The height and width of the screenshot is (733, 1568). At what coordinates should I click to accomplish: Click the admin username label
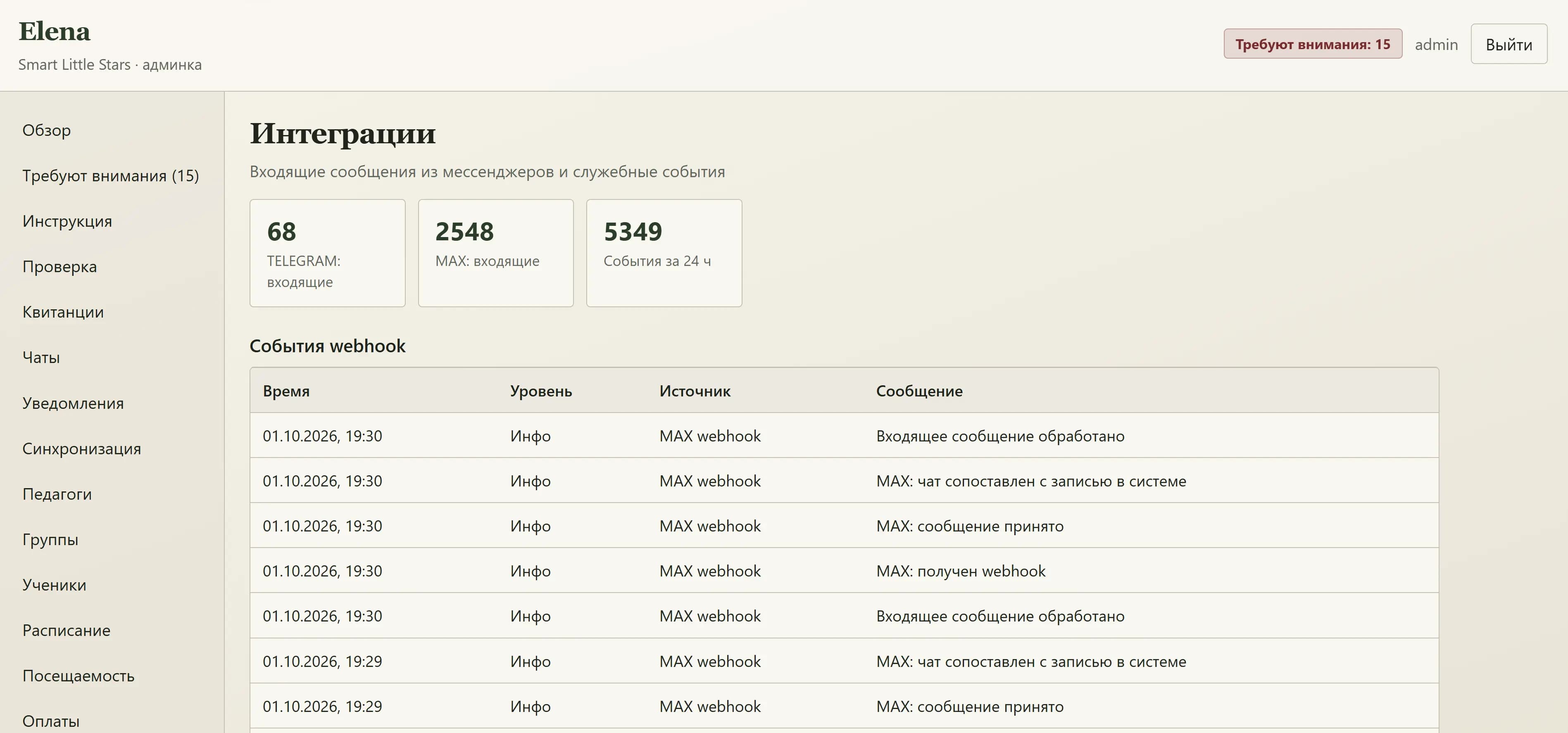tap(1437, 45)
